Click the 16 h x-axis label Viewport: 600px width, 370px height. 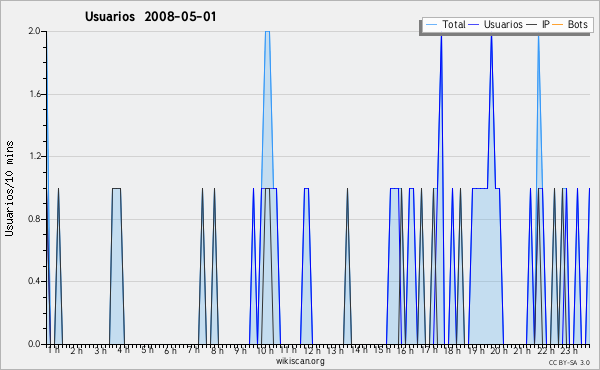(405, 350)
